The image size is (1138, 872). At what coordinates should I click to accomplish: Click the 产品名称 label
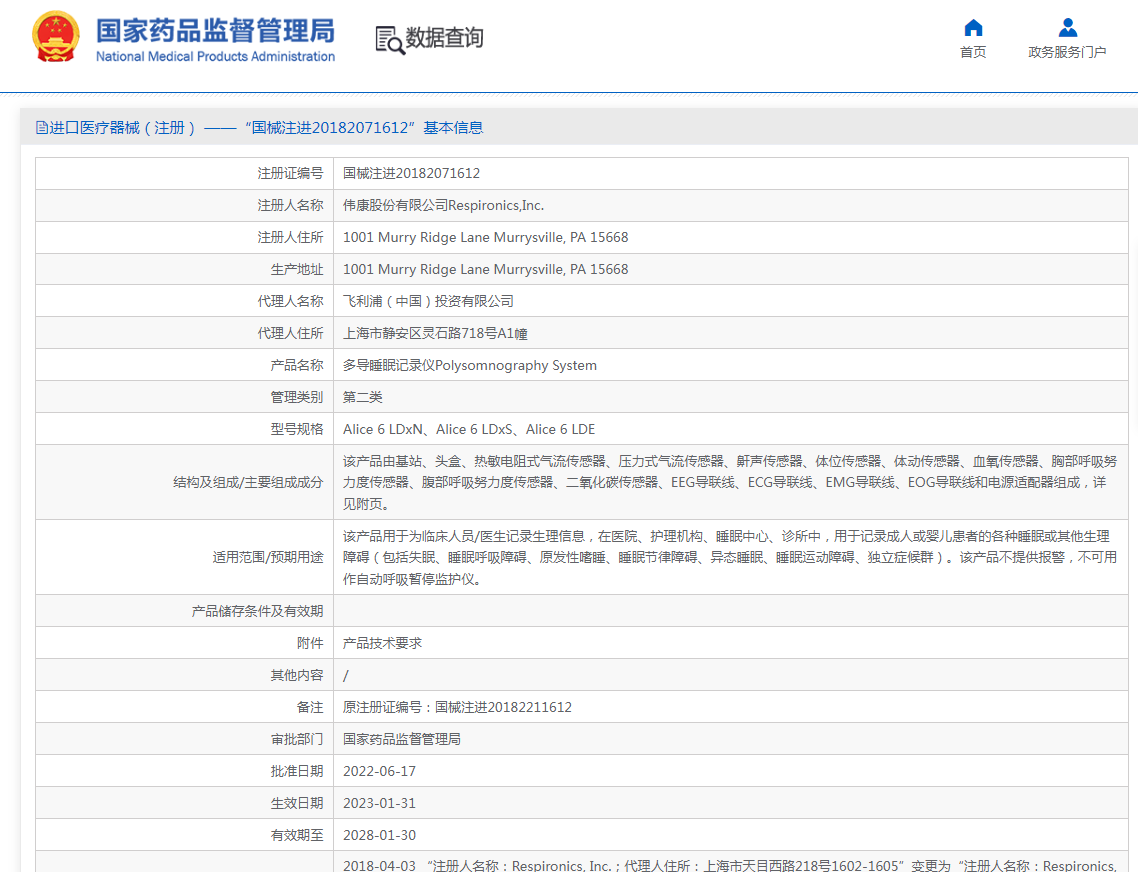(x=297, y=365)
